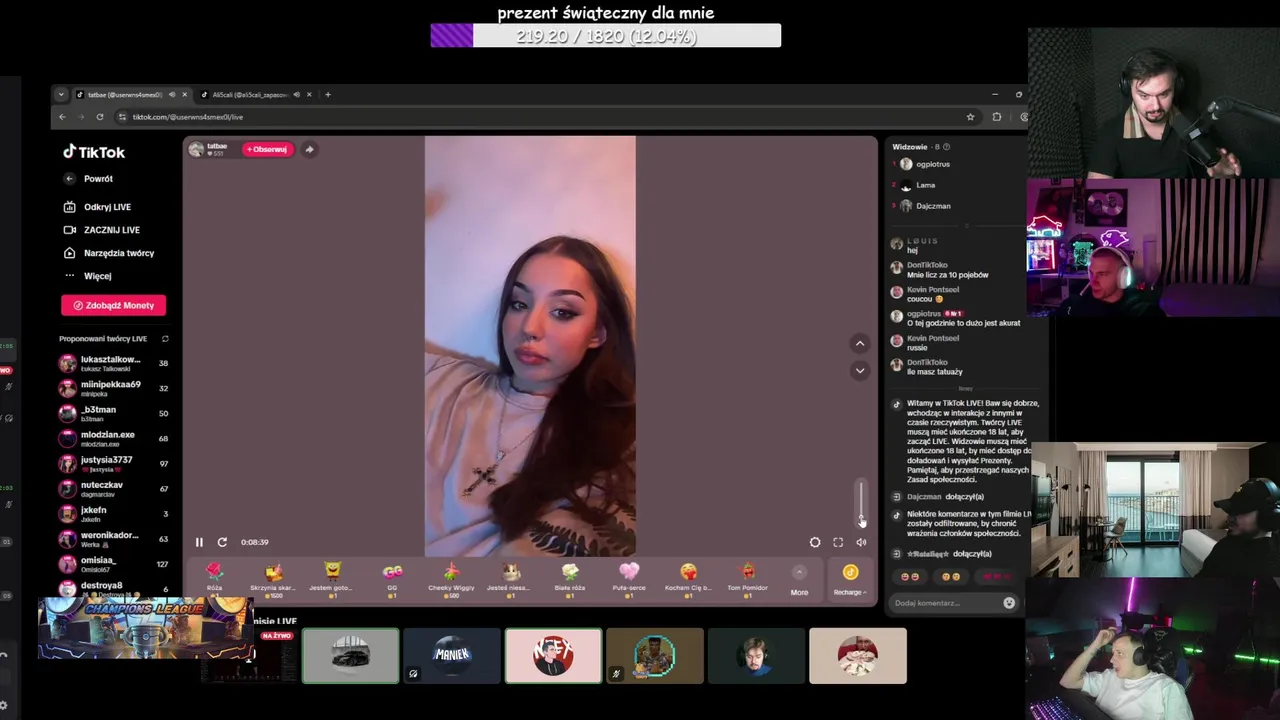Toggle fullscreen mode on the player
This screenshot has width=1280, height=720.
click(838, 542)
